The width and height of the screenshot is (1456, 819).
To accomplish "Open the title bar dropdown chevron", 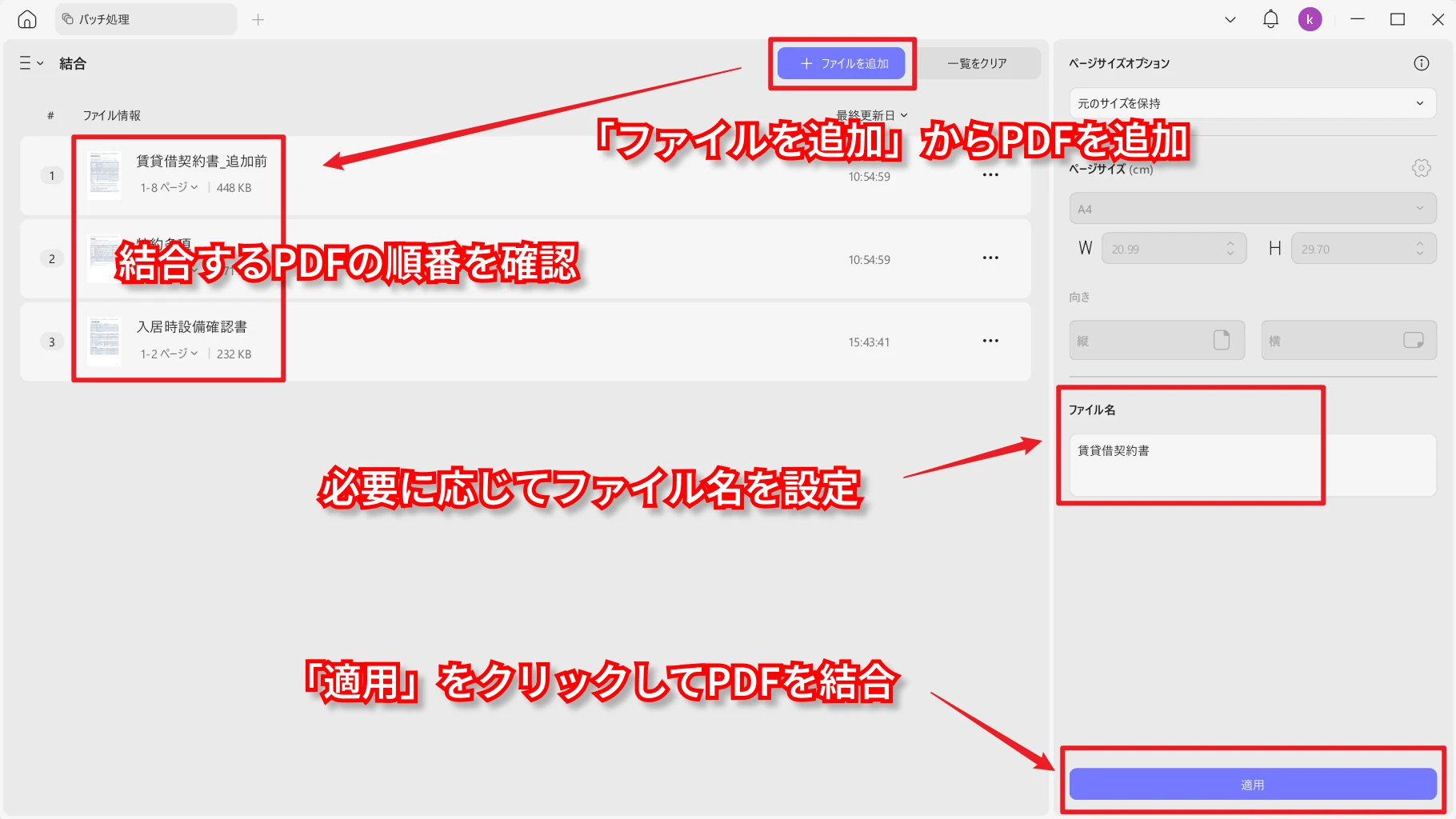I will pyautogui.click(x=1230, y=19).
